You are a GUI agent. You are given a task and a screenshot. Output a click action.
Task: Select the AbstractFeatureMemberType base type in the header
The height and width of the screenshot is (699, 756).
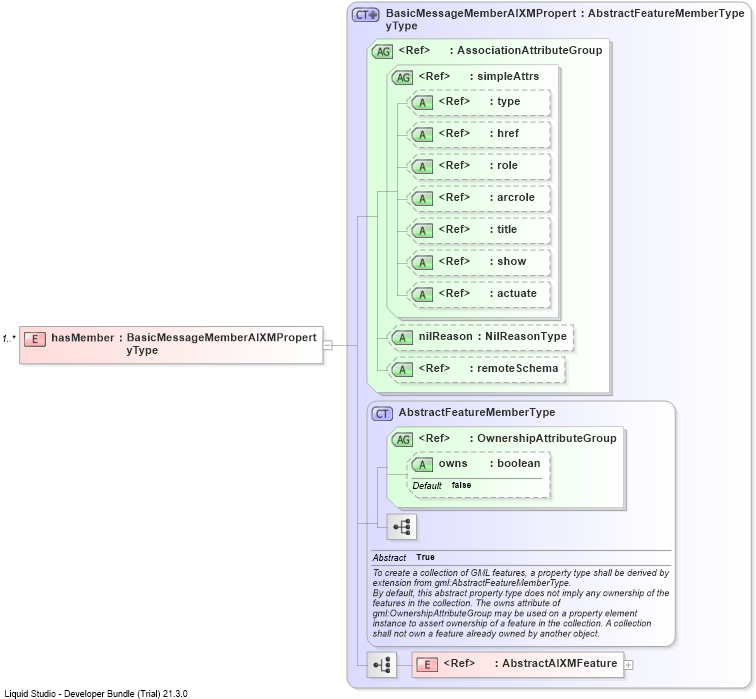tap(666, 13)
